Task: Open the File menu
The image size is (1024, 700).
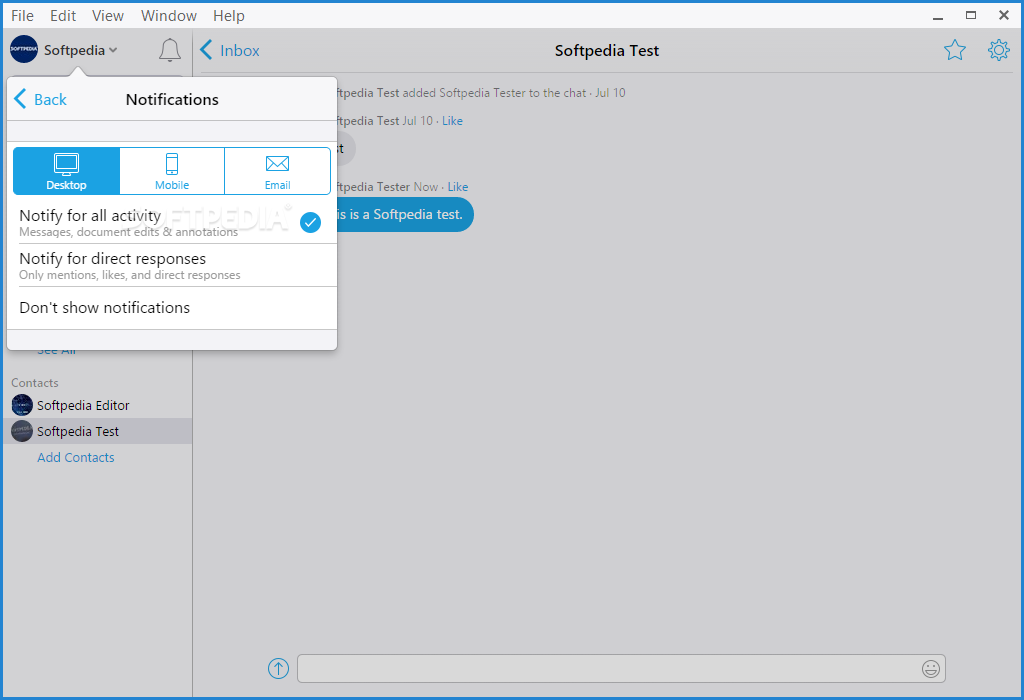Action: point(22,16)
